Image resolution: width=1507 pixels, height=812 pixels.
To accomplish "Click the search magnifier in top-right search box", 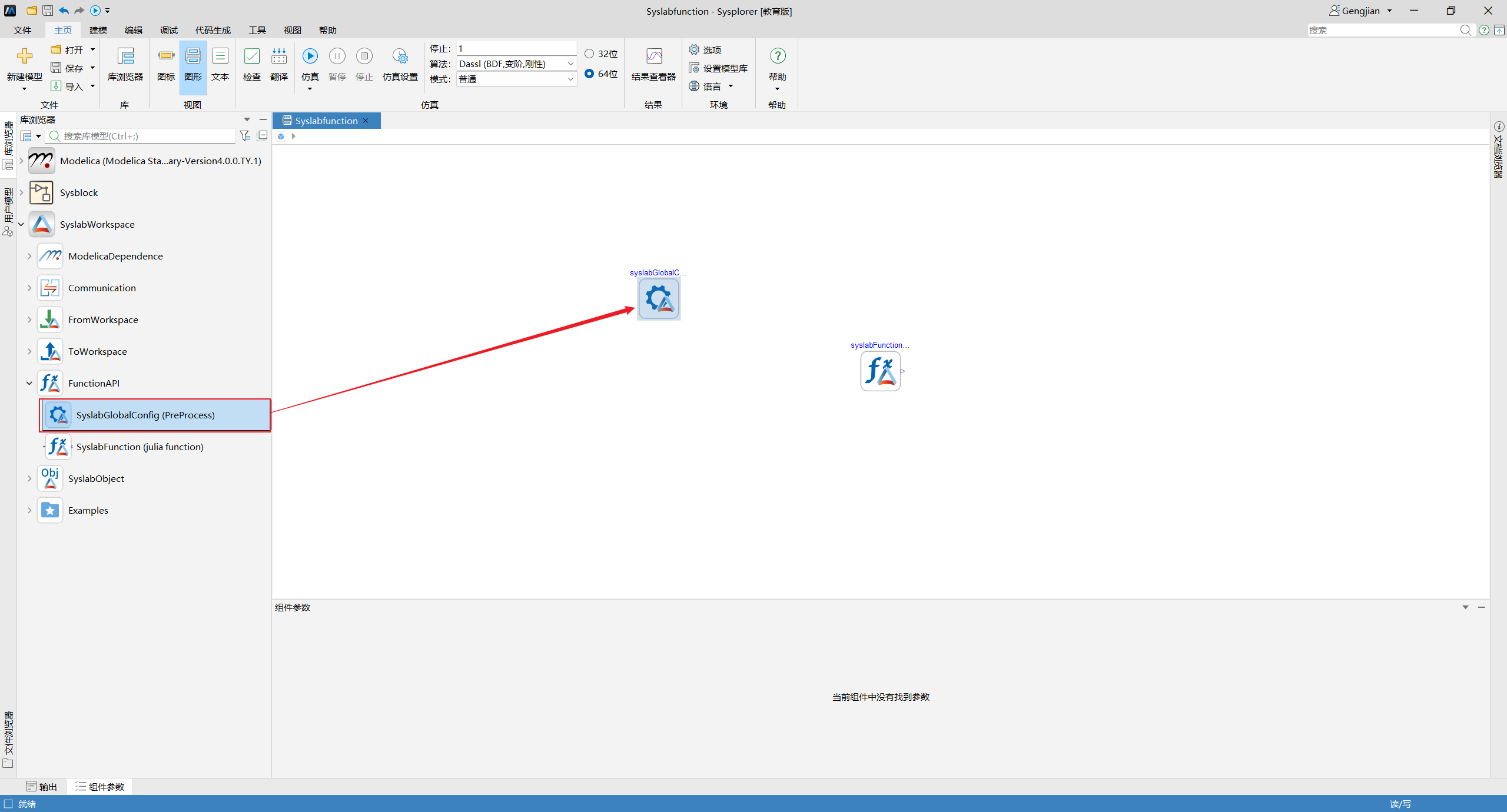I will tap(1465, 30).
